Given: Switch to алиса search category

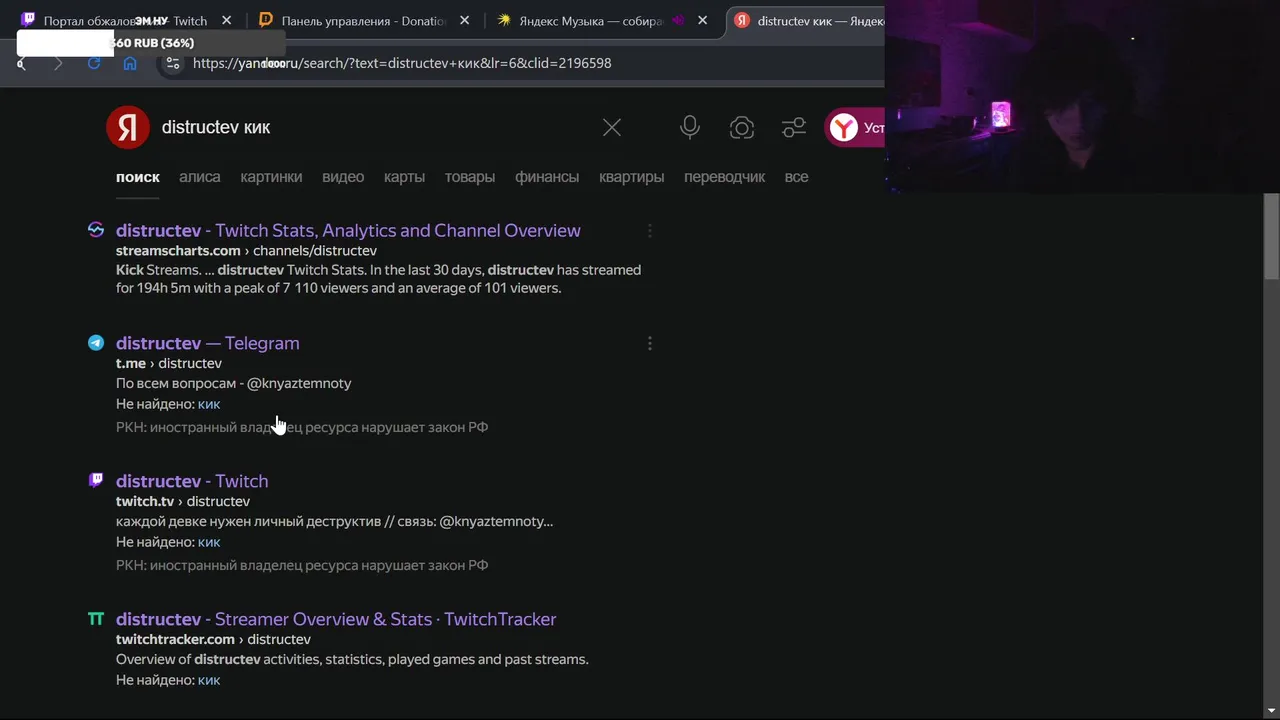Looking at the screenshot, I should click(200, 177).
